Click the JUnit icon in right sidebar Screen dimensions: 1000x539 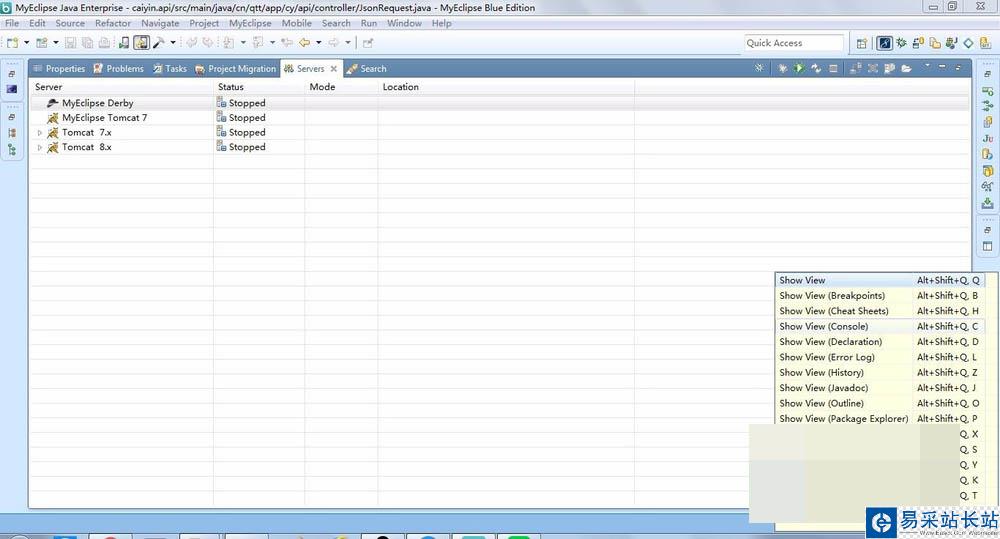987,138
